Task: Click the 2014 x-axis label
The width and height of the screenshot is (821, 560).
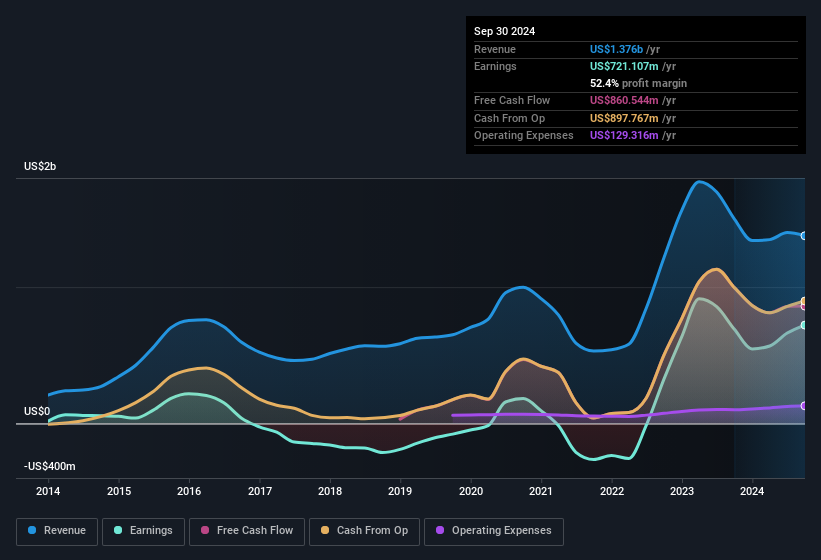Action: [x=48, y=491]
